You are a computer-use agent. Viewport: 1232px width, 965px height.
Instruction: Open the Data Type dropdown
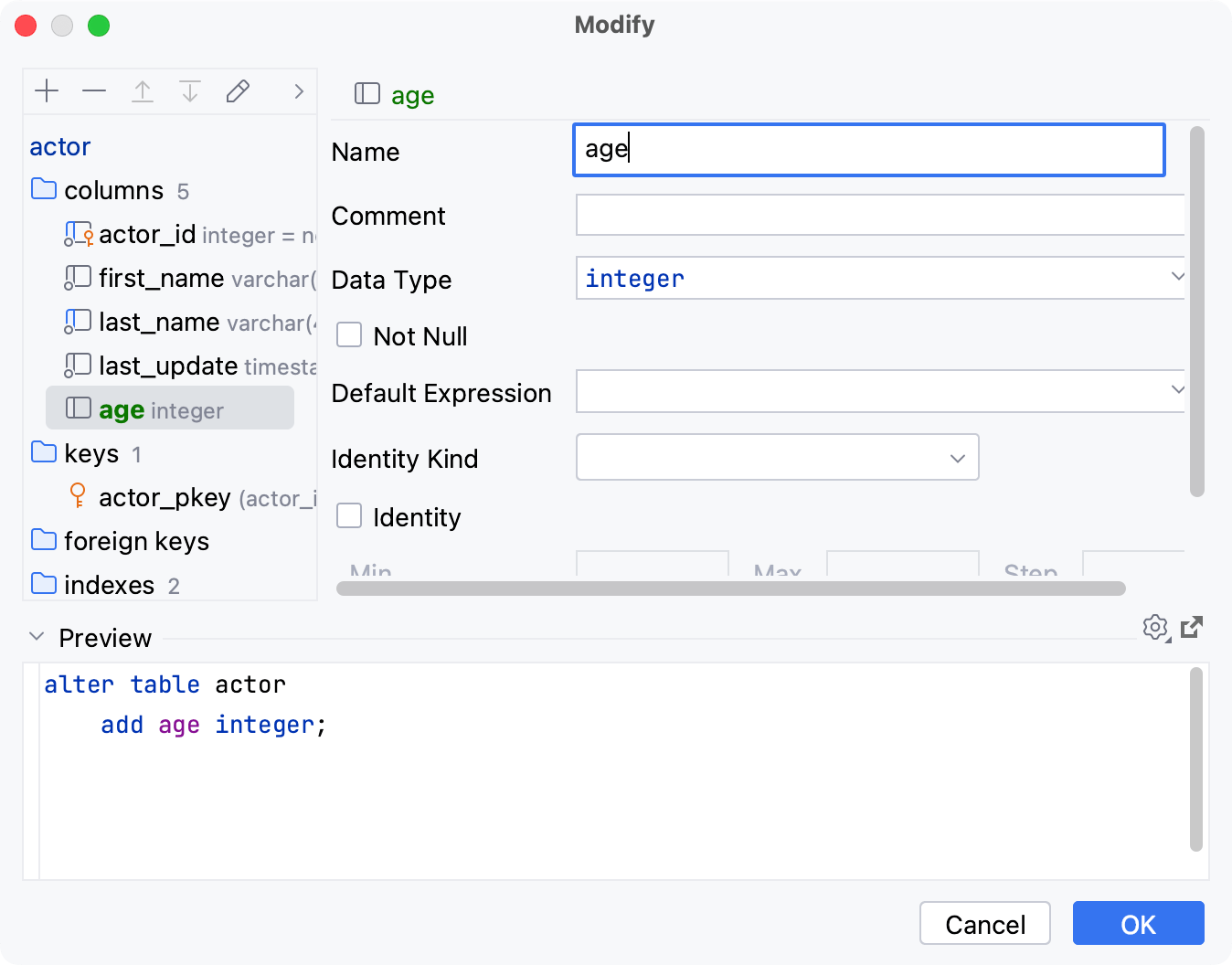click(x=1178, y=277)
